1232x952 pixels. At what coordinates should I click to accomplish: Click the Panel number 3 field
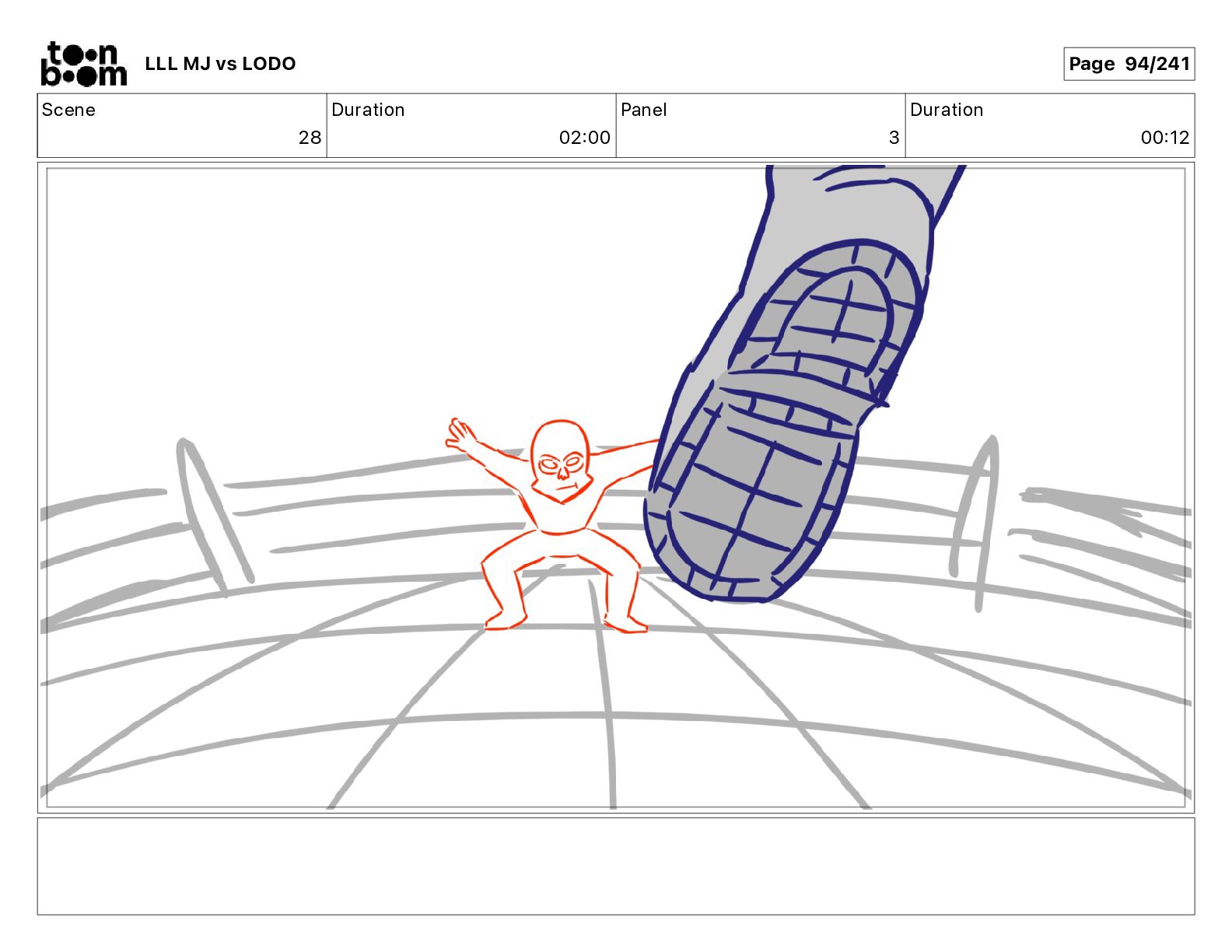894,138
